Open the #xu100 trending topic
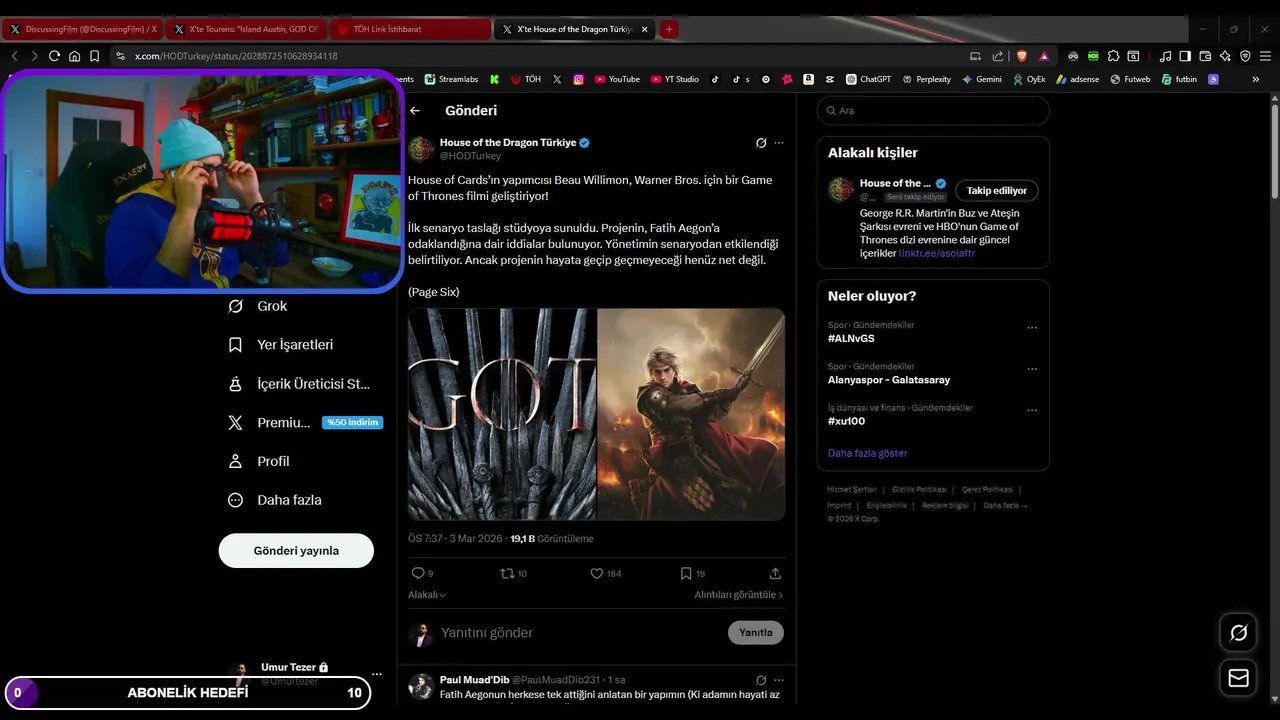 pos(846,421)
